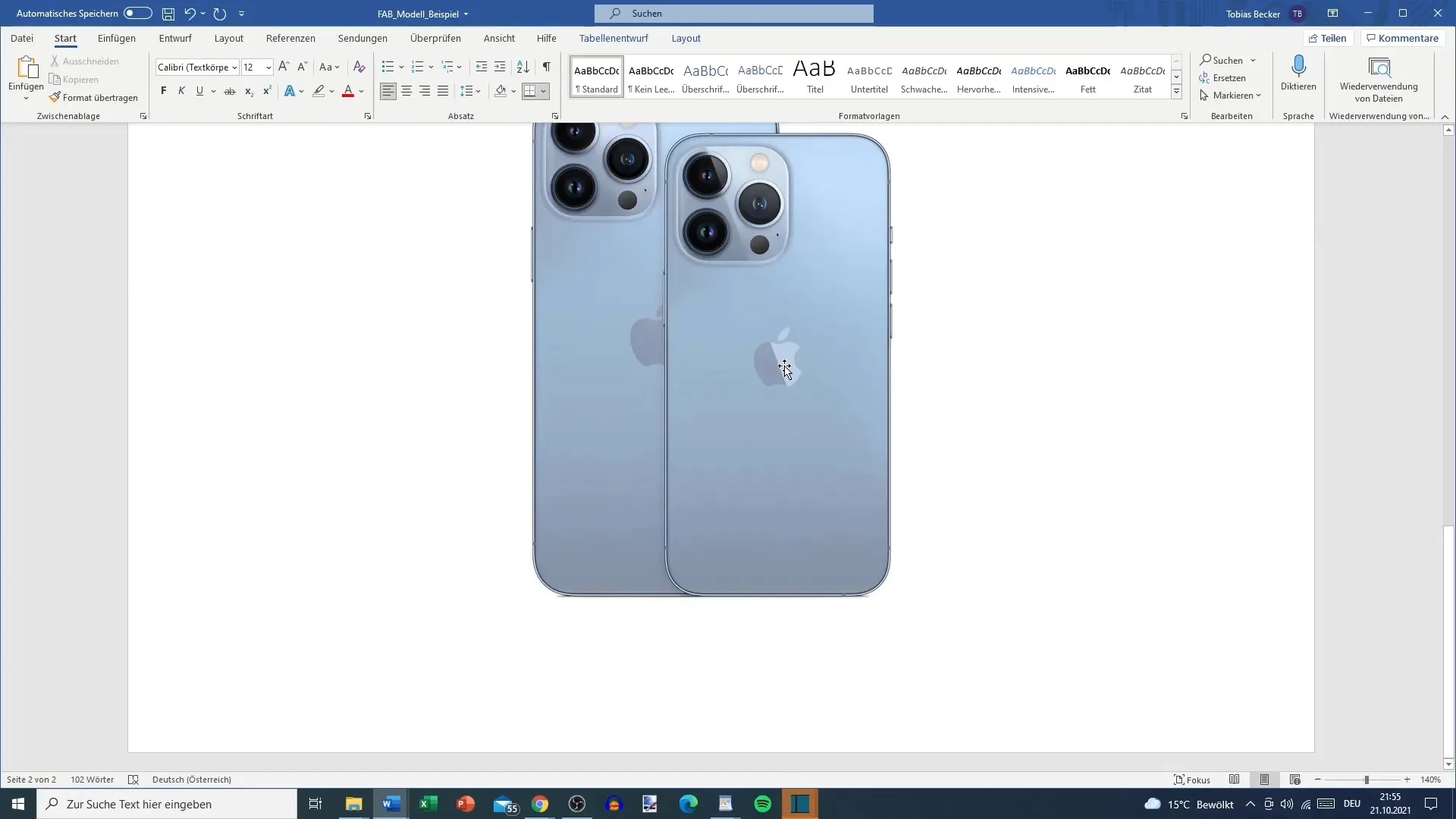Screen dimensions: 1456x819
Task: Clear all formatting eraser icon
Action: (x=359, y=67)
